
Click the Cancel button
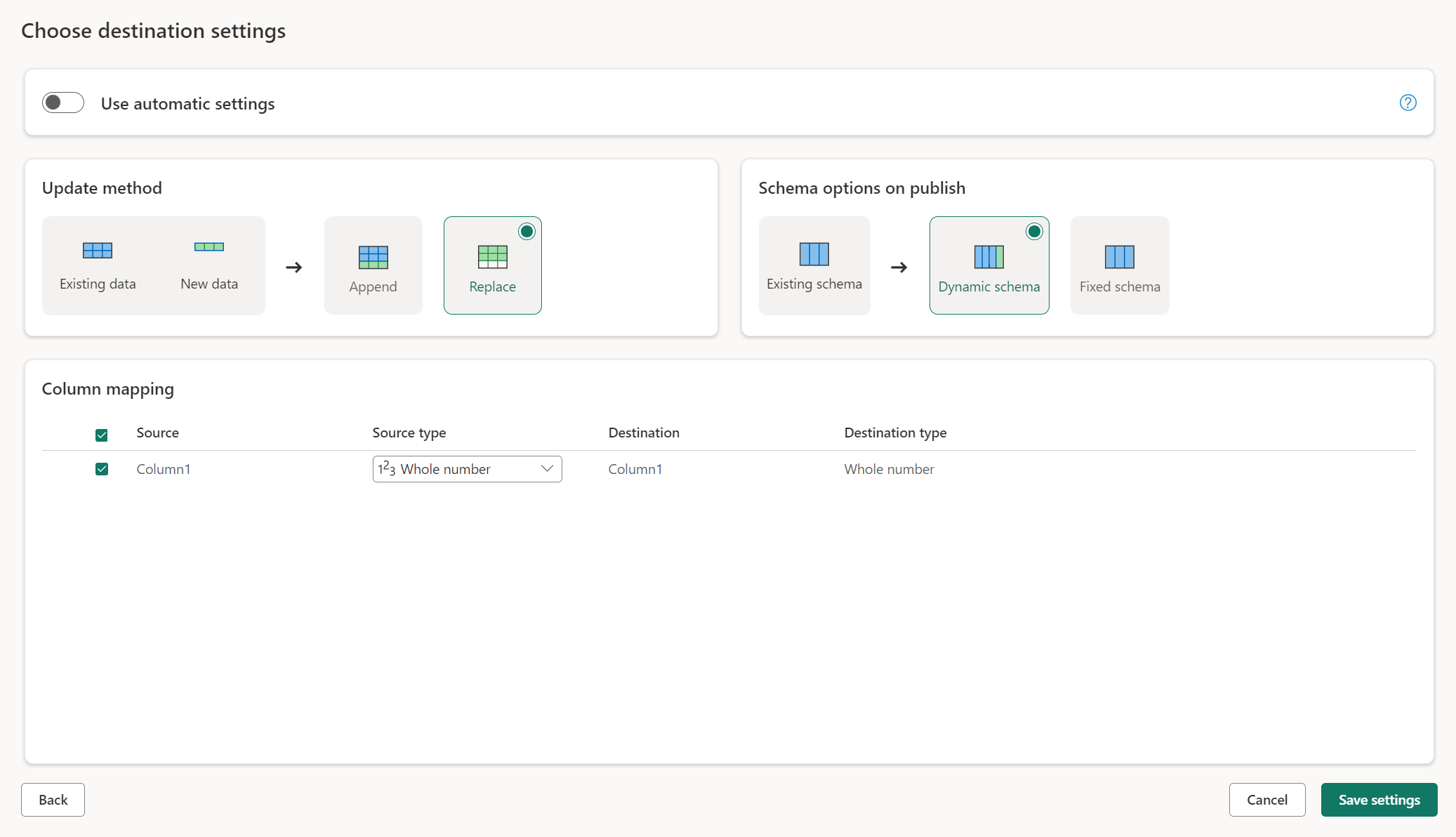(x=1267, y=799)
